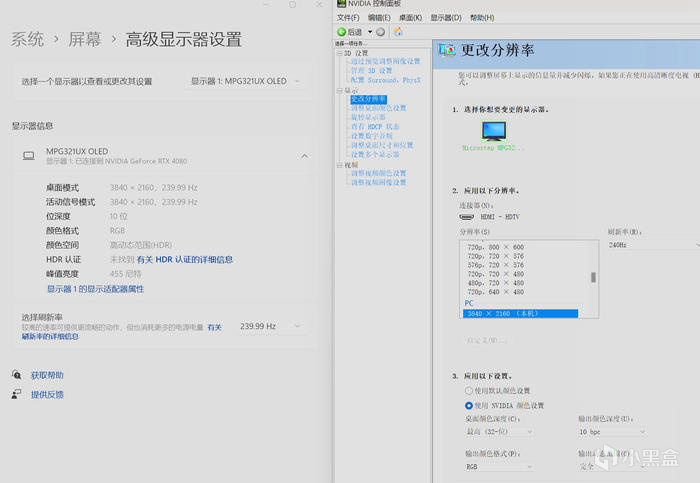Open the 文件(F) menu
This screenshot has width=700, height=483.
pyautogui.click(x=348, y=17)
